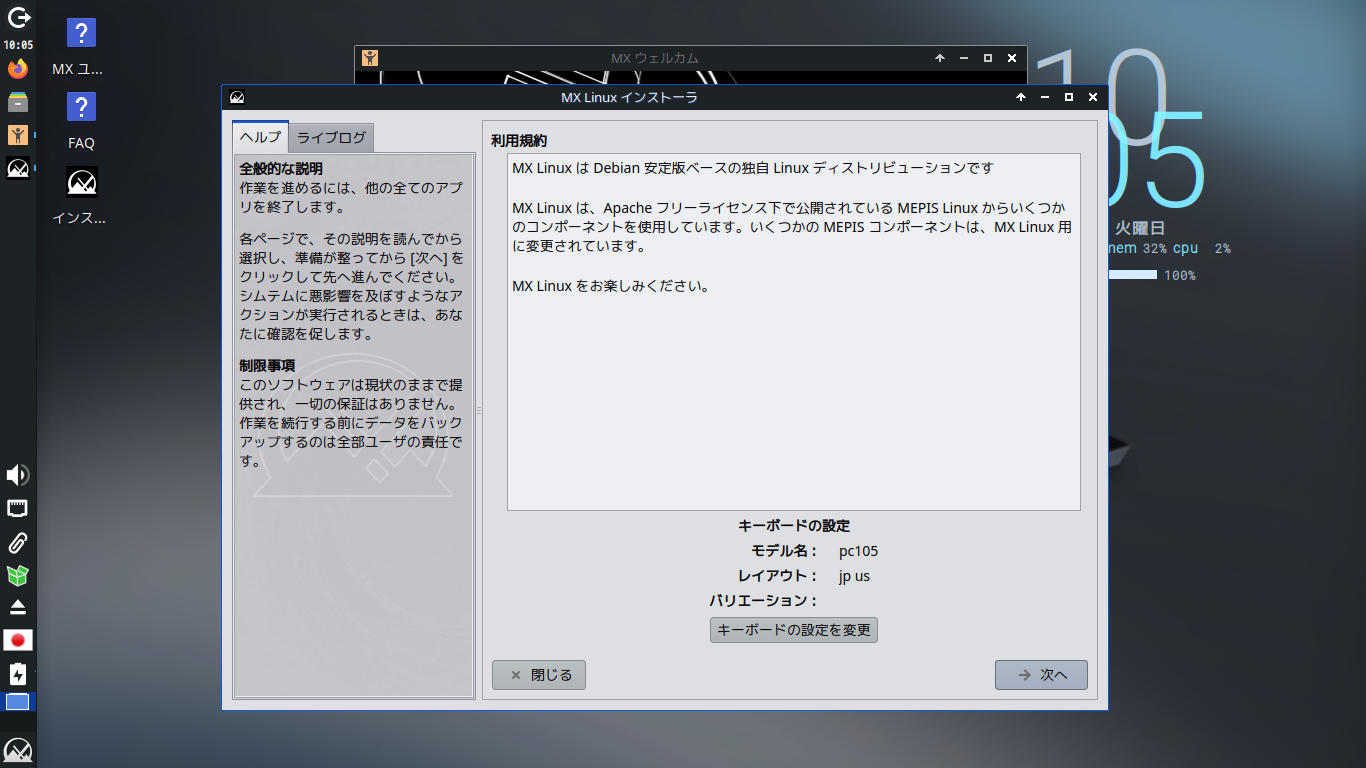Click the pc105 model value

pyautogui.click(x=859, y=551)
